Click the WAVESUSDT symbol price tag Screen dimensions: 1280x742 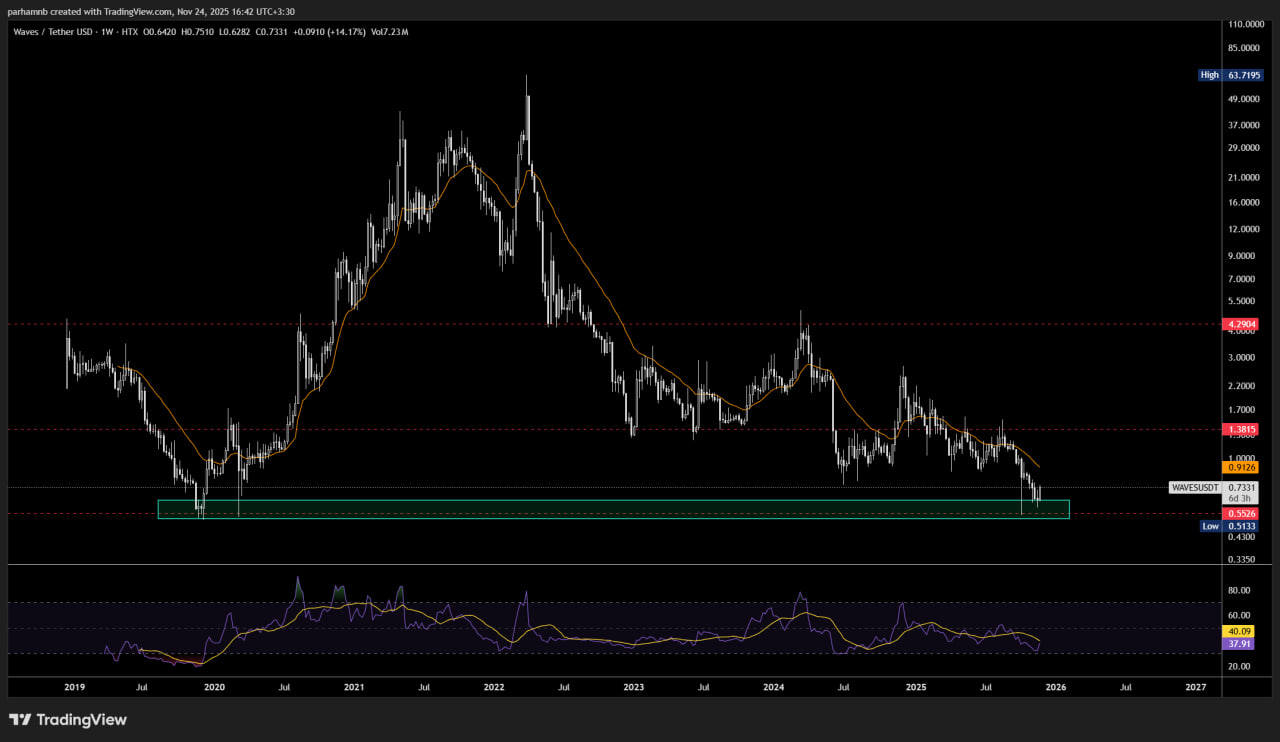tap(1196, 488)
